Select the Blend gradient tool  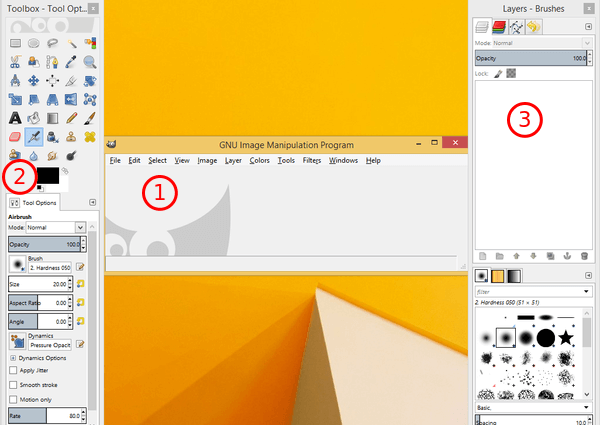click(52, 118)
